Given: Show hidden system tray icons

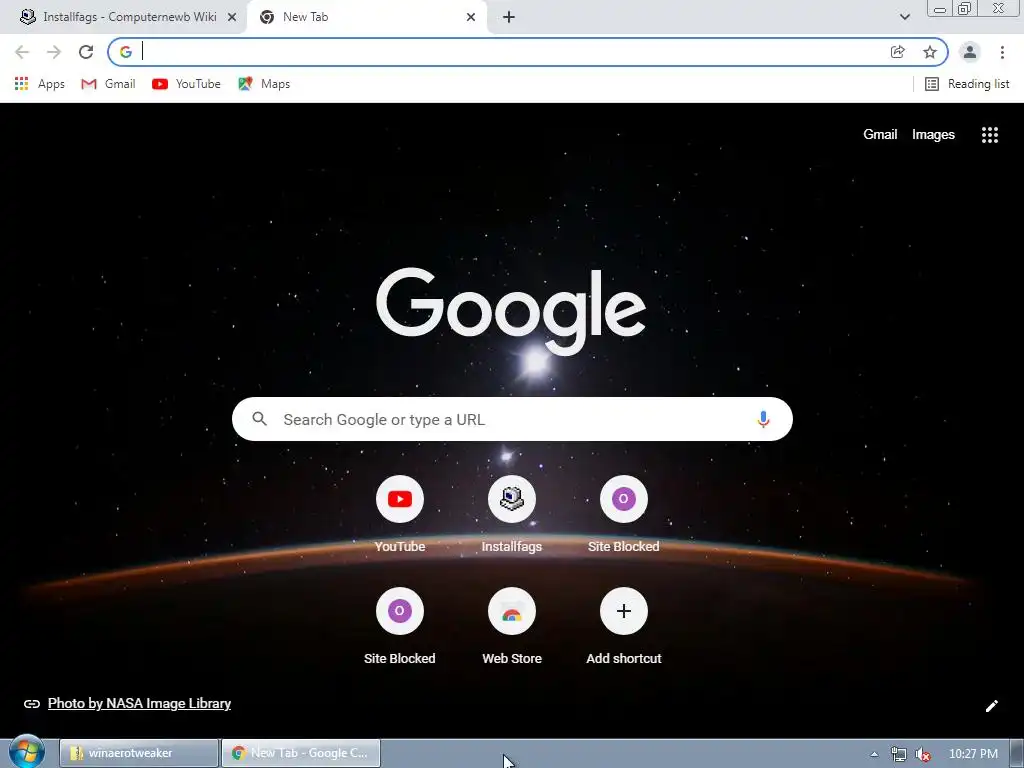Looking at the screenshot, I should [874, 754].
